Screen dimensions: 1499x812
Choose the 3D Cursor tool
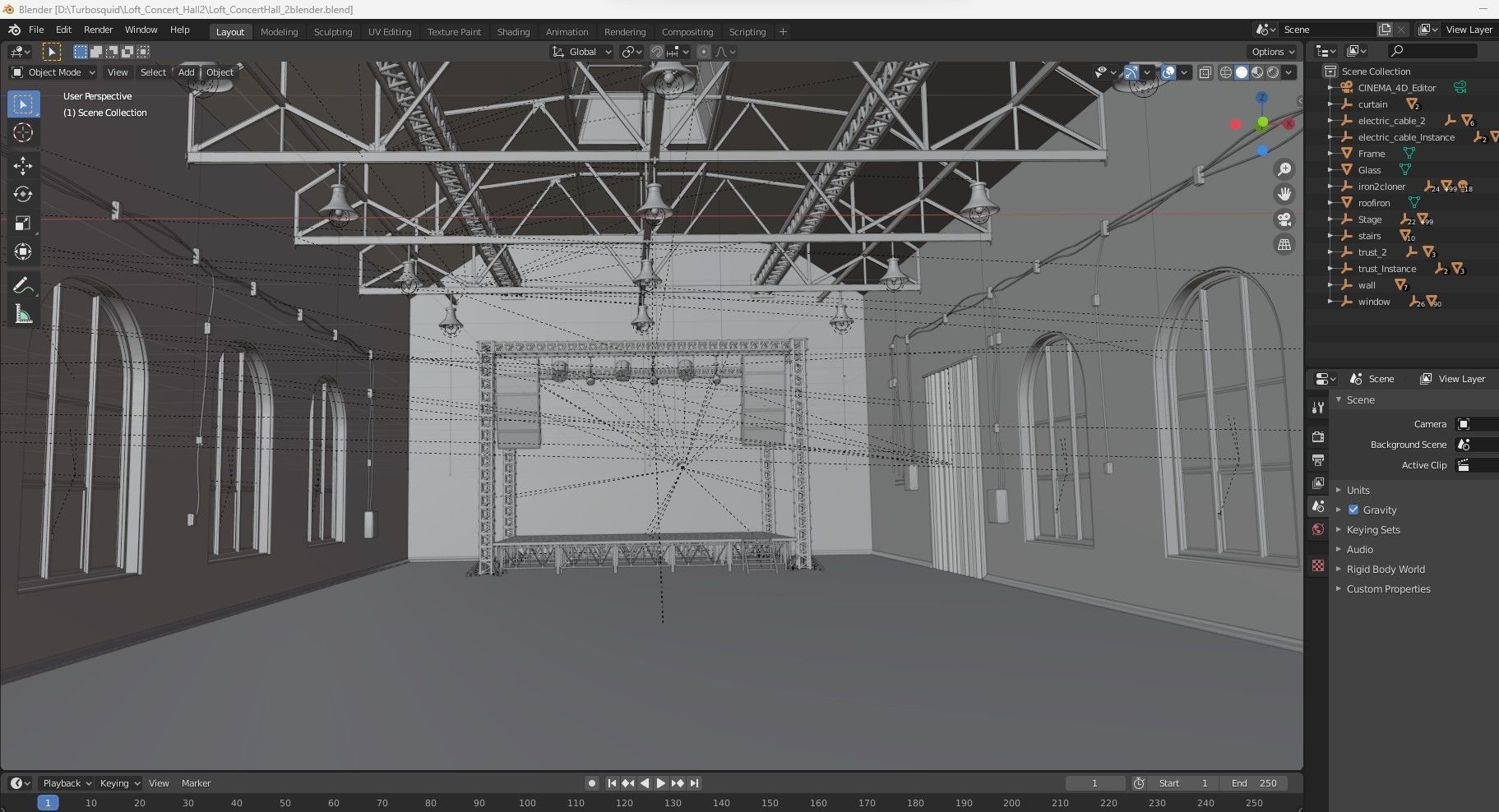tap(23, 132)
